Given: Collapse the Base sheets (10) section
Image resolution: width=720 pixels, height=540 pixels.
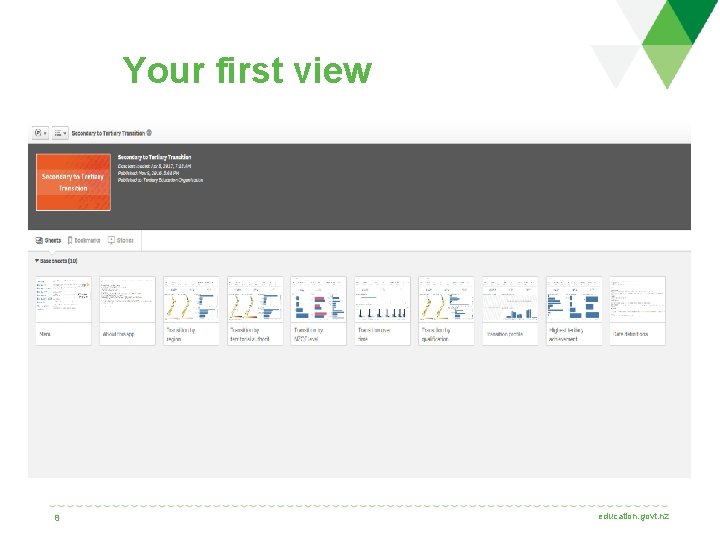Looking at the screenshot, I should pyautogui.click(x=56, y=261).
